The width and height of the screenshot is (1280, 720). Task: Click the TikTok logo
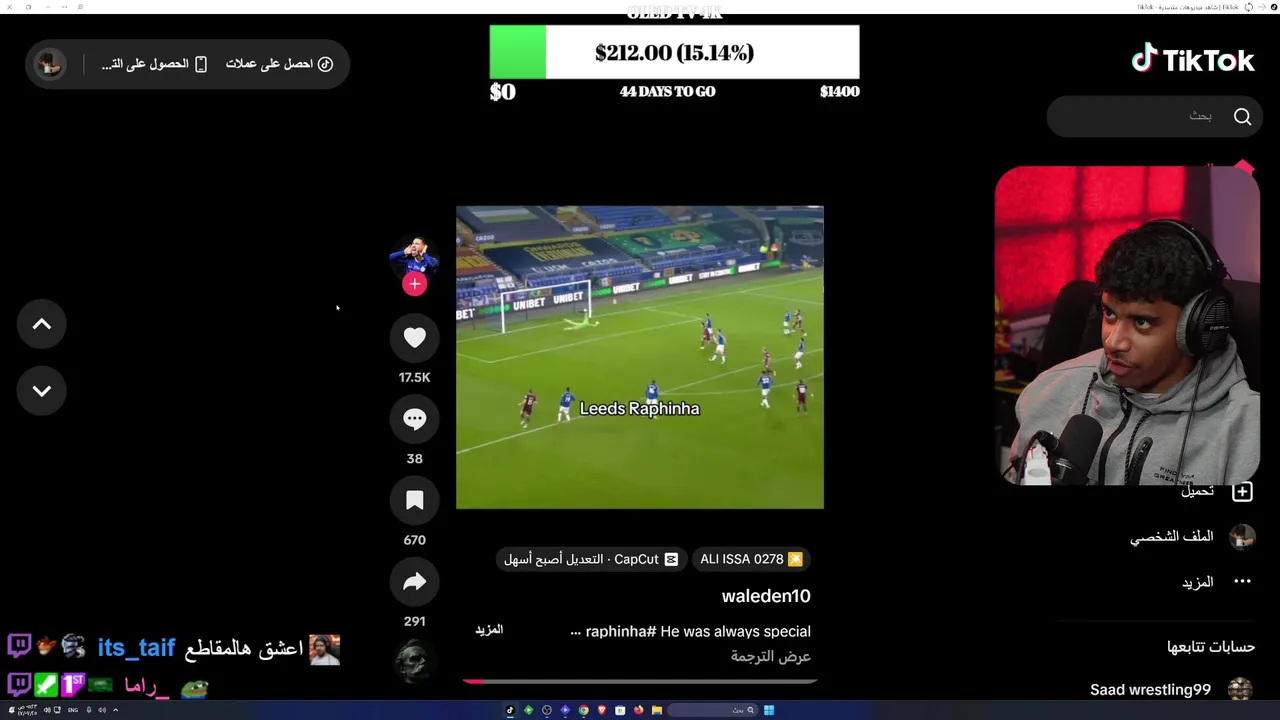pyautogui.click(x=1193, y=60)
